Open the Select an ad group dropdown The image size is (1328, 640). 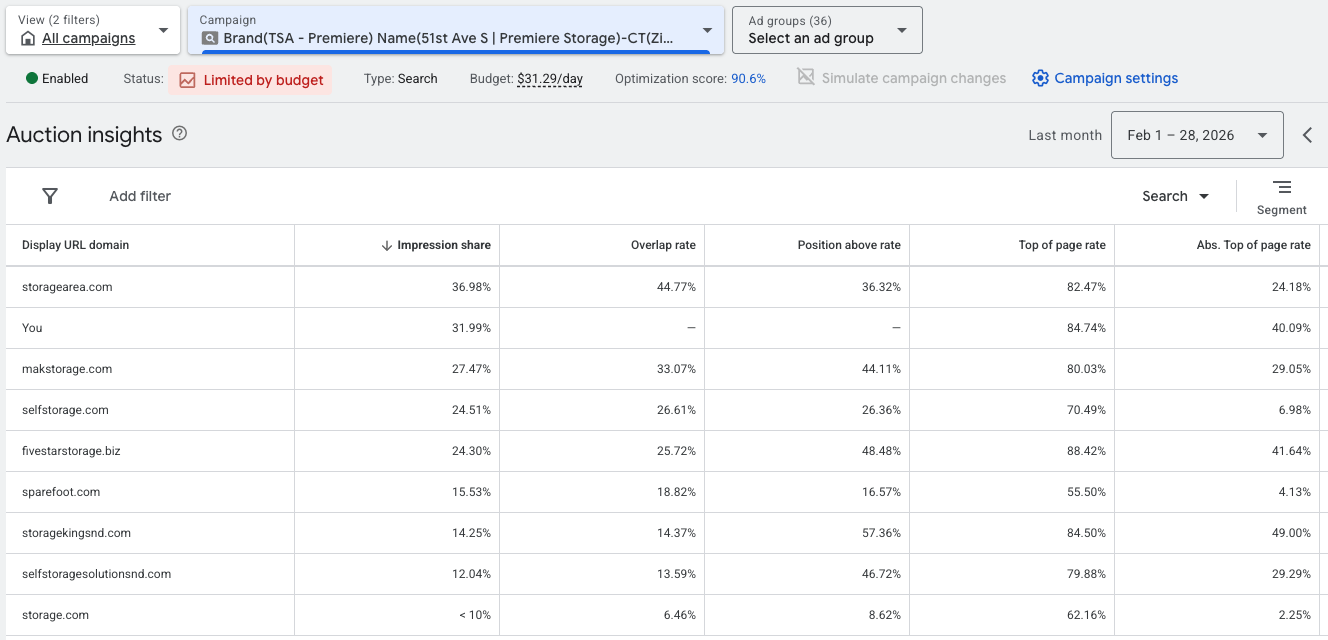(902, 31)
